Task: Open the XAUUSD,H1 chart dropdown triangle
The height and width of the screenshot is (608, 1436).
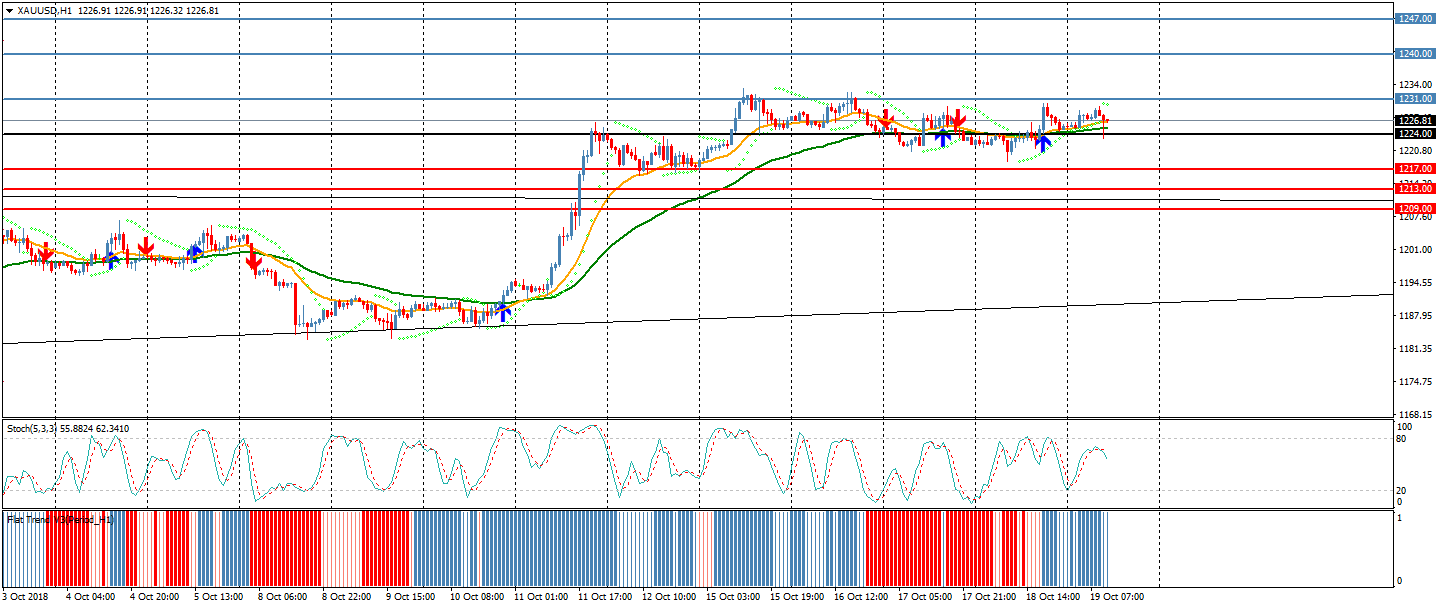Action: tap(10, 10)
